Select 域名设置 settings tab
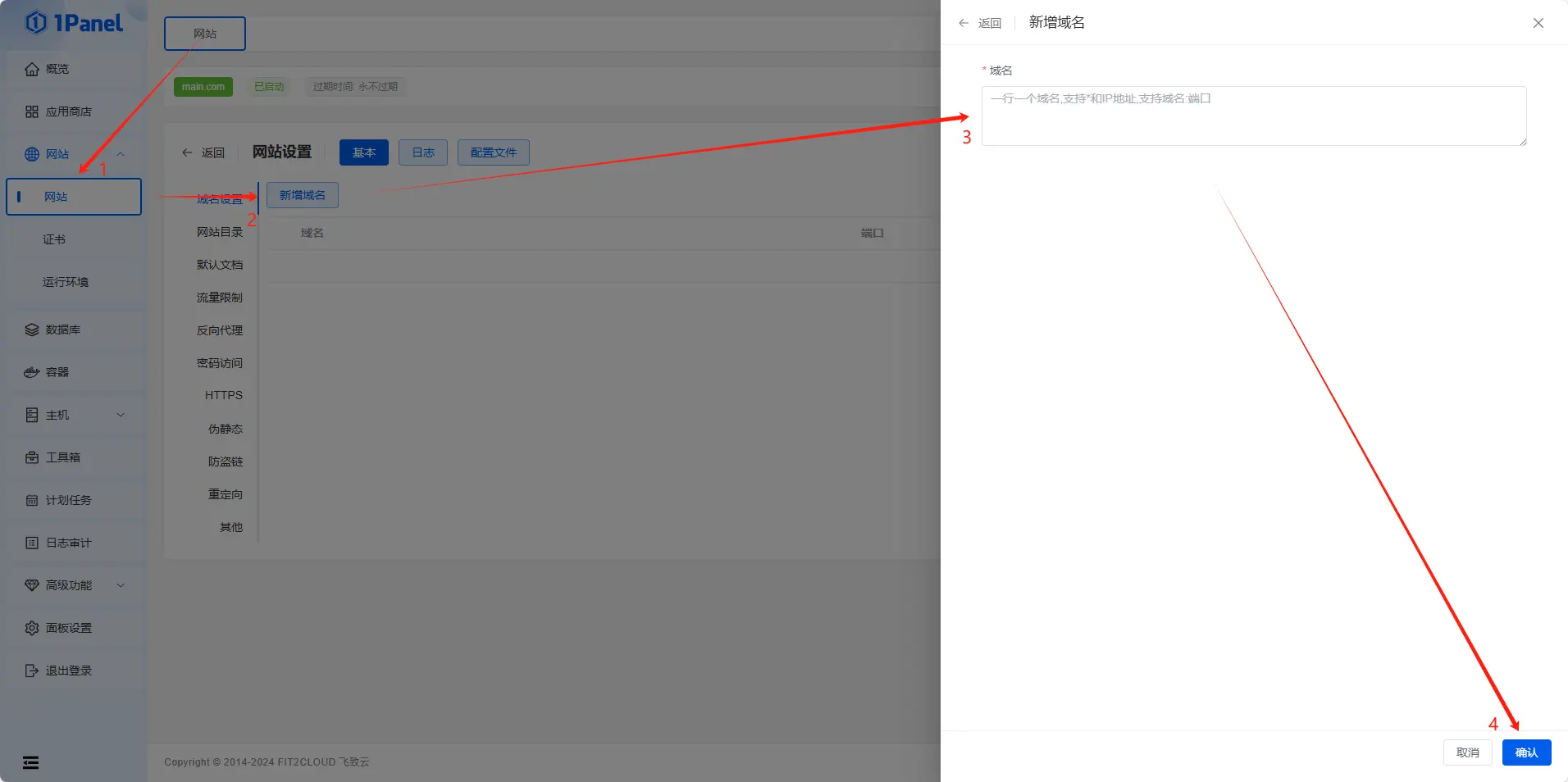Screen dimensions: 1568x782 click(x=220, y=199)
